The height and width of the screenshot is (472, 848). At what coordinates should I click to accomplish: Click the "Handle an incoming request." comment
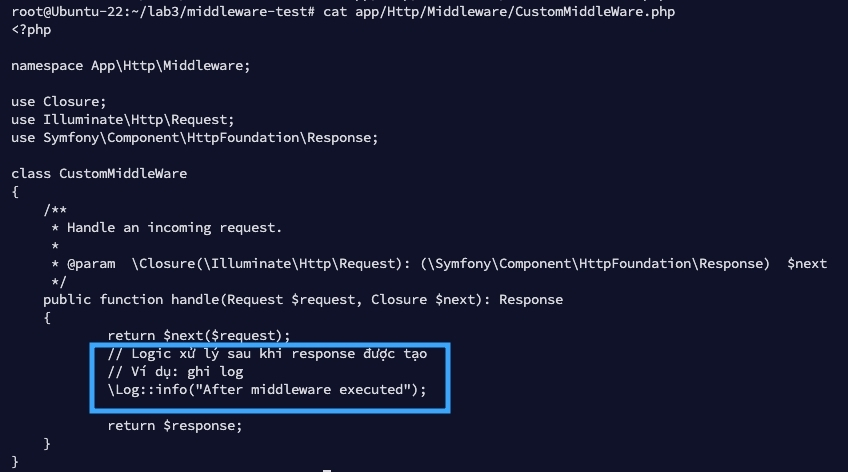point(175,227)
